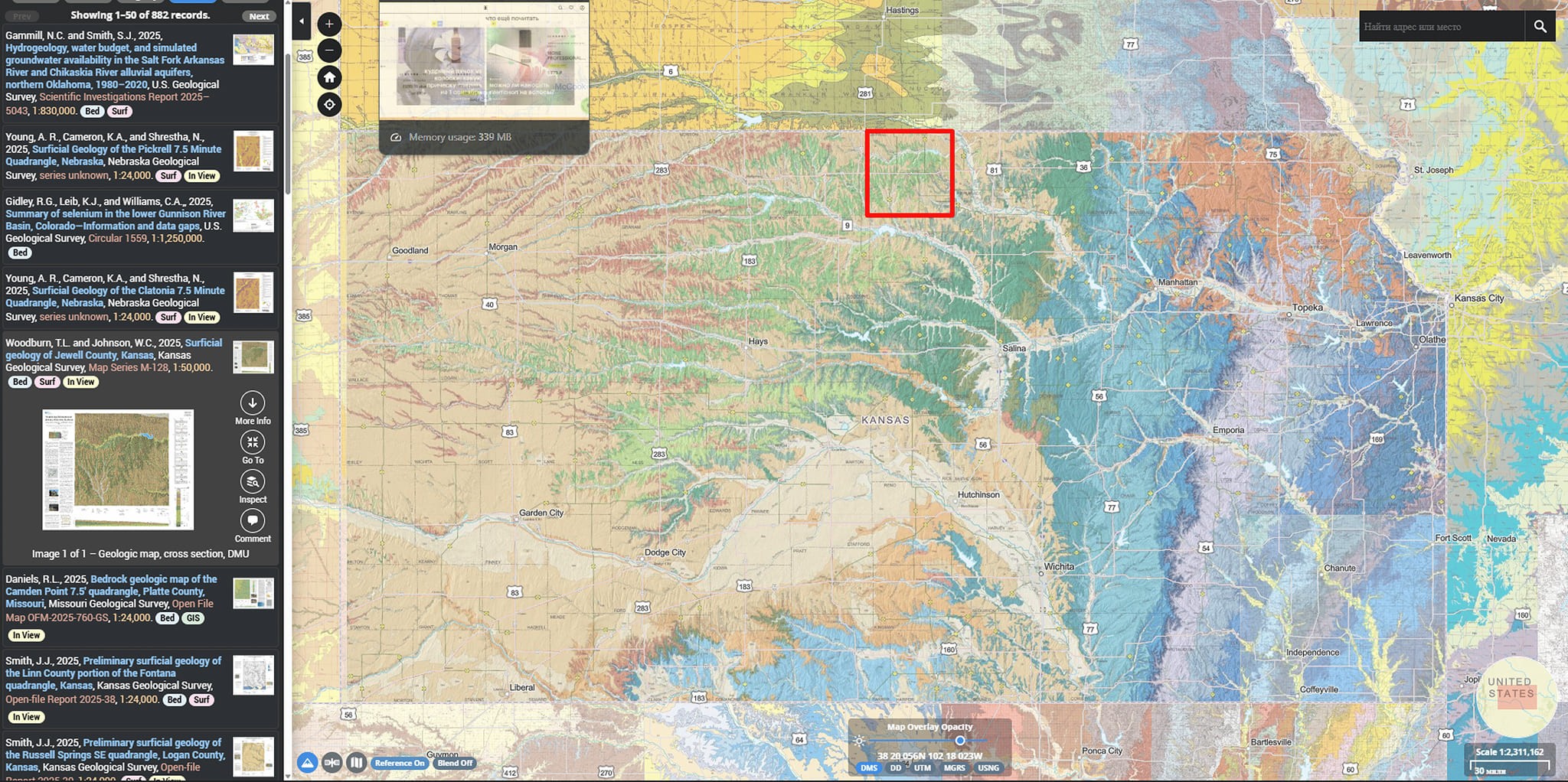Viewport: 1568px width, 782px height.
Task: Click Circular 1559 series link
Action: [x=117, y=239]
